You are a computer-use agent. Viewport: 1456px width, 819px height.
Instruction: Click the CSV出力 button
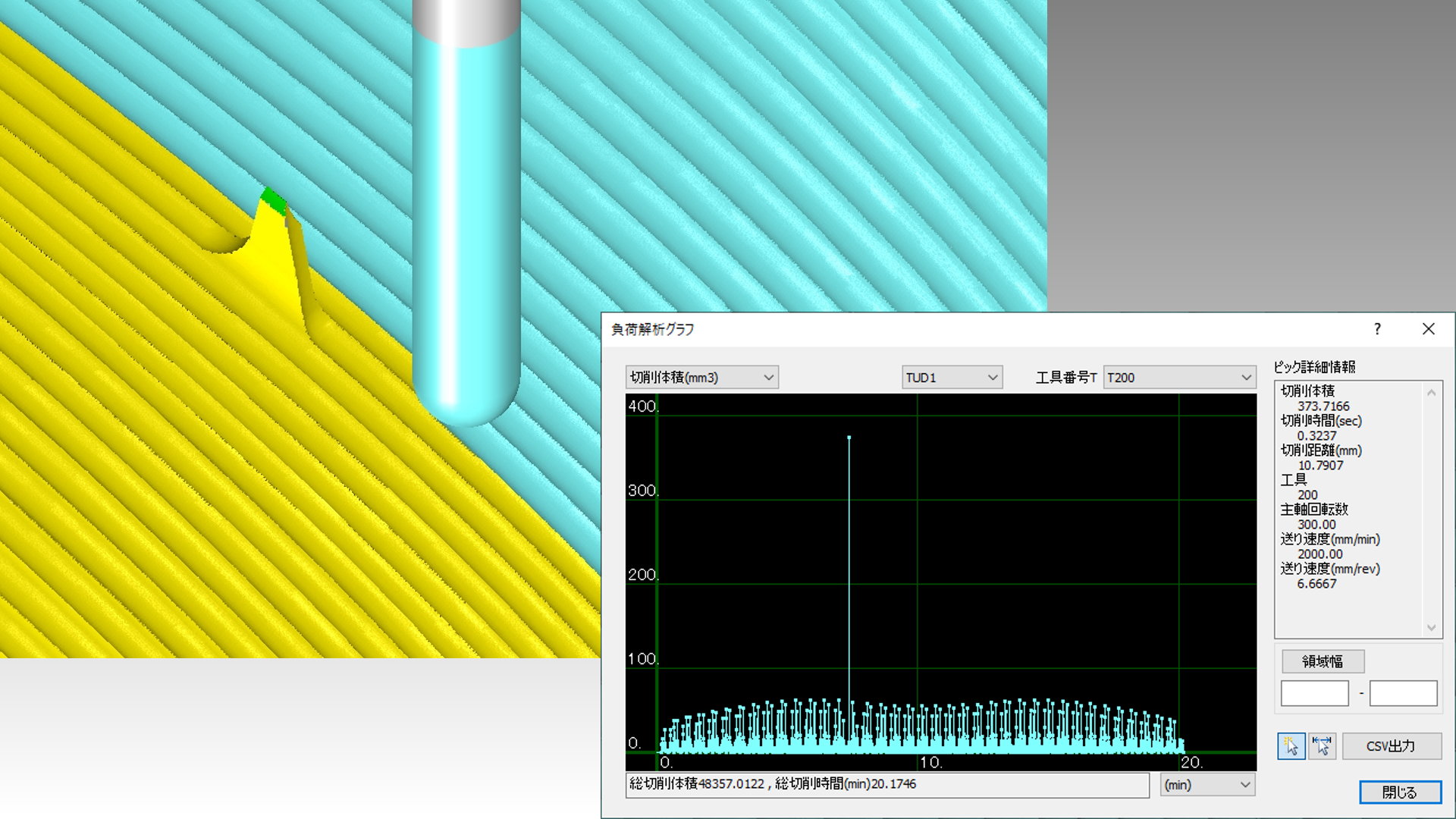coord(1392,746)
